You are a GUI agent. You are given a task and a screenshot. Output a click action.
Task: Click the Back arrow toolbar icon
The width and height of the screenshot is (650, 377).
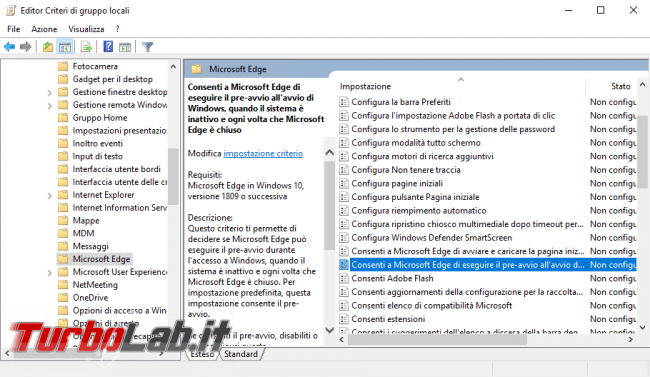(x=9, y=47)
